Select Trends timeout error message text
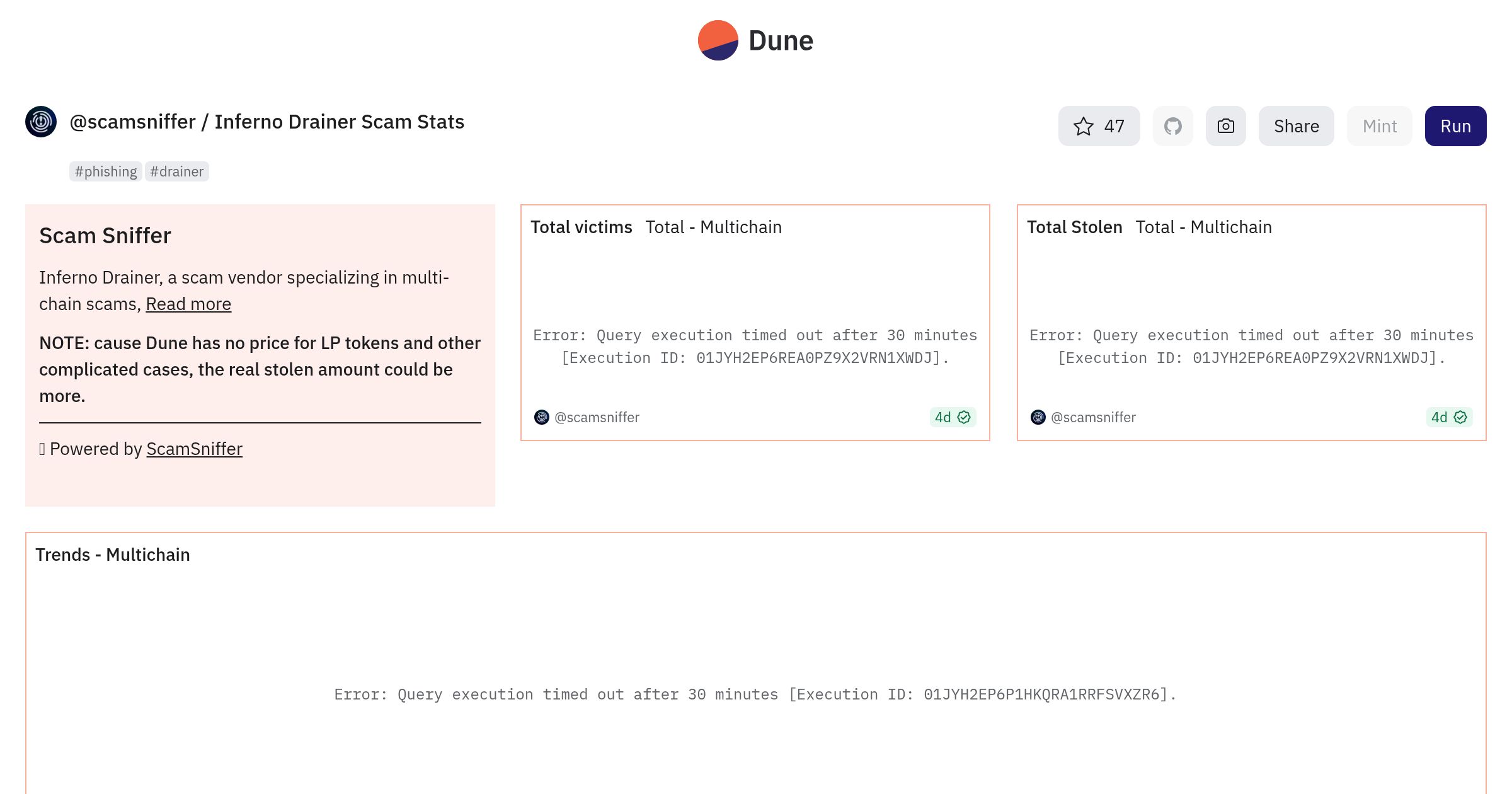The height and width of the screenshot is (794, 1512). click(x=755, y=694)
